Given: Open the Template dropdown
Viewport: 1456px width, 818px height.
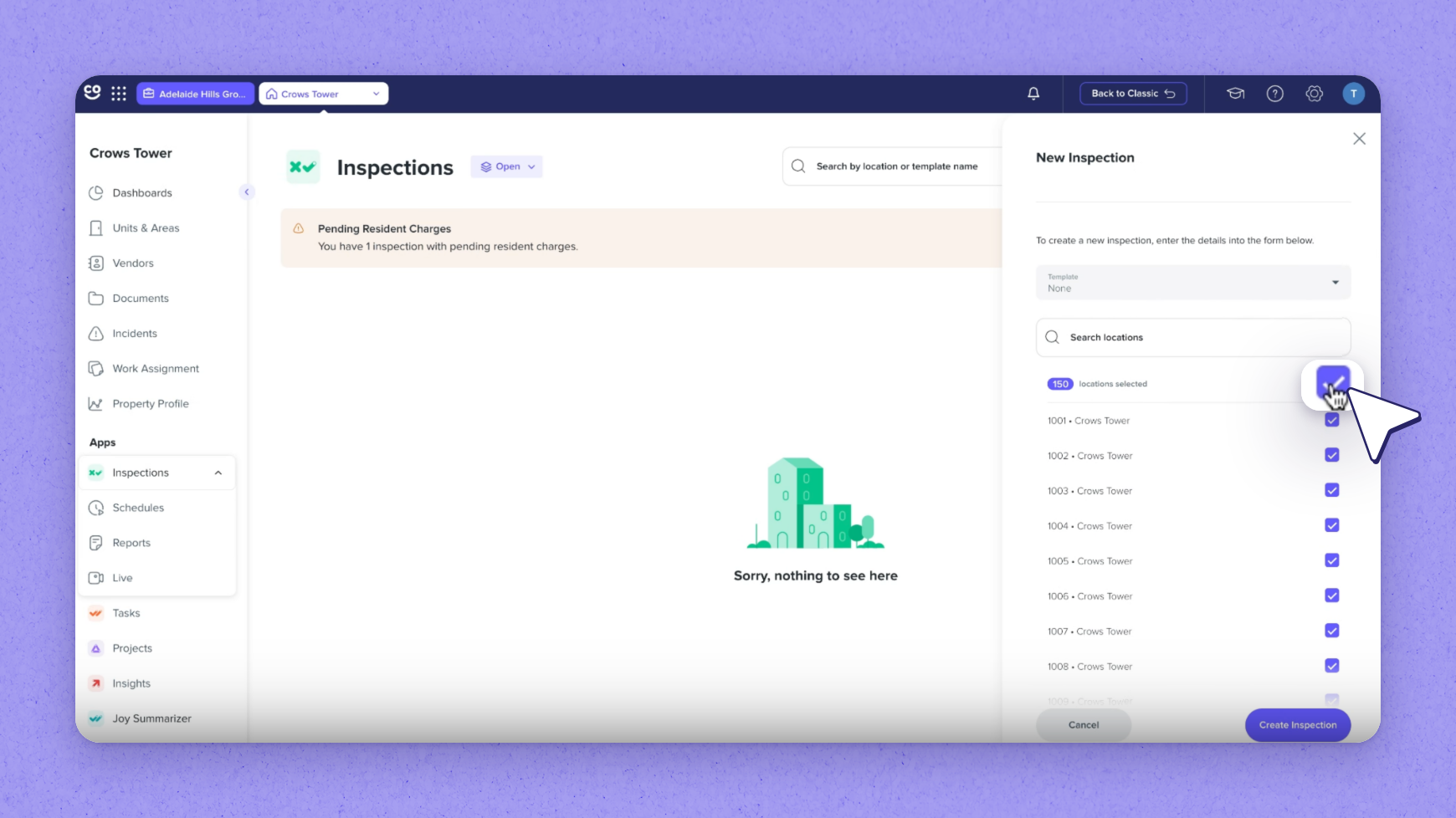Looking at the screenshot, I should pyautogui.click(x=1192, y=283).
